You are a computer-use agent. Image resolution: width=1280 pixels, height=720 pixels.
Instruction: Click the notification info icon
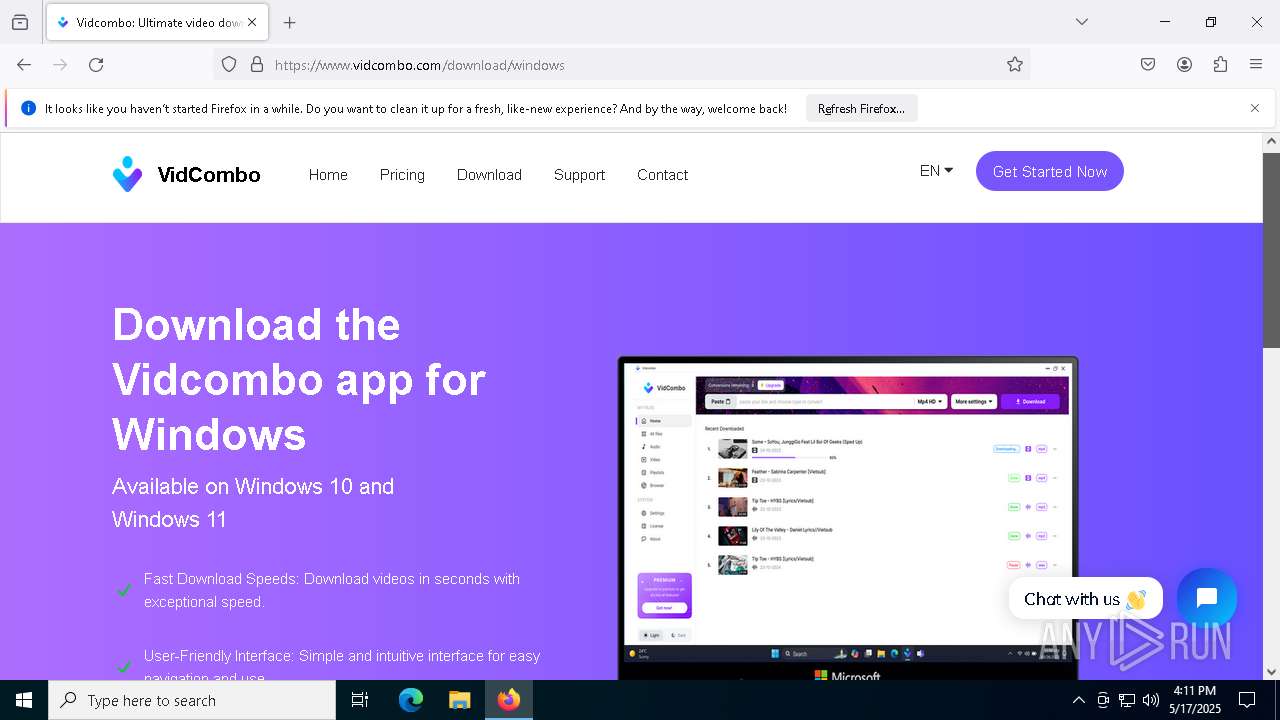(28, 108)
